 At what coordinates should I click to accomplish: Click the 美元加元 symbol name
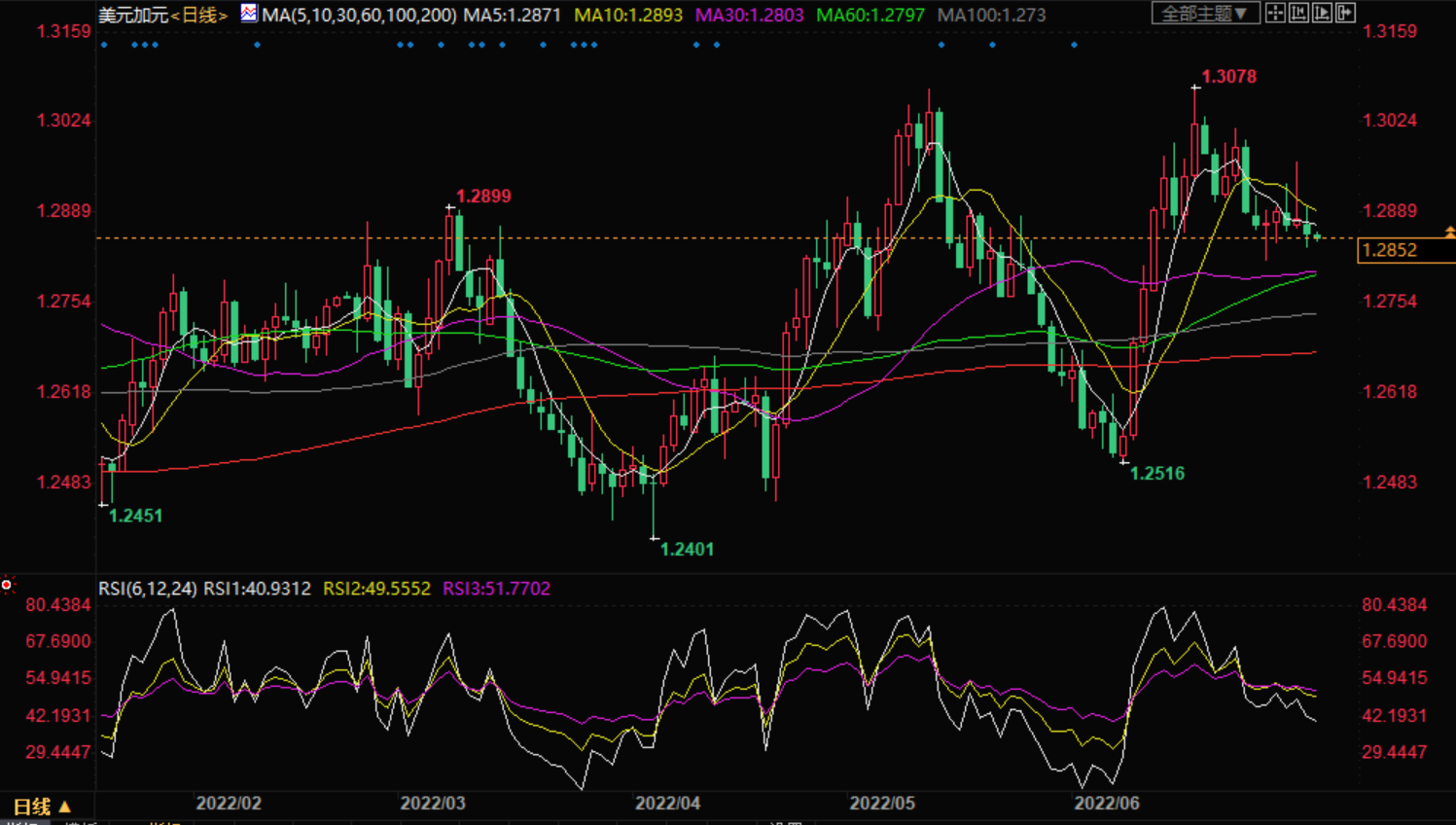coord(133,16)
